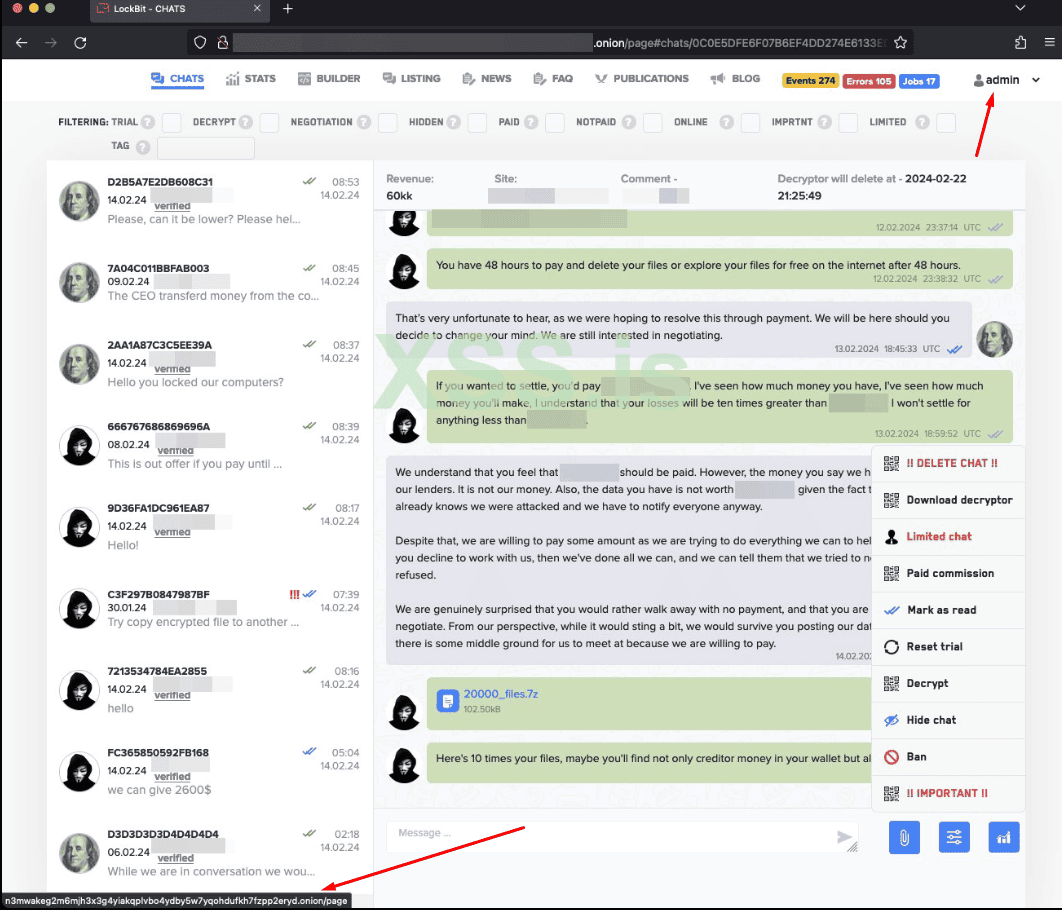1062x910 pixels.
Task: Bookmark this page with star icon
Action: point(900,43)
